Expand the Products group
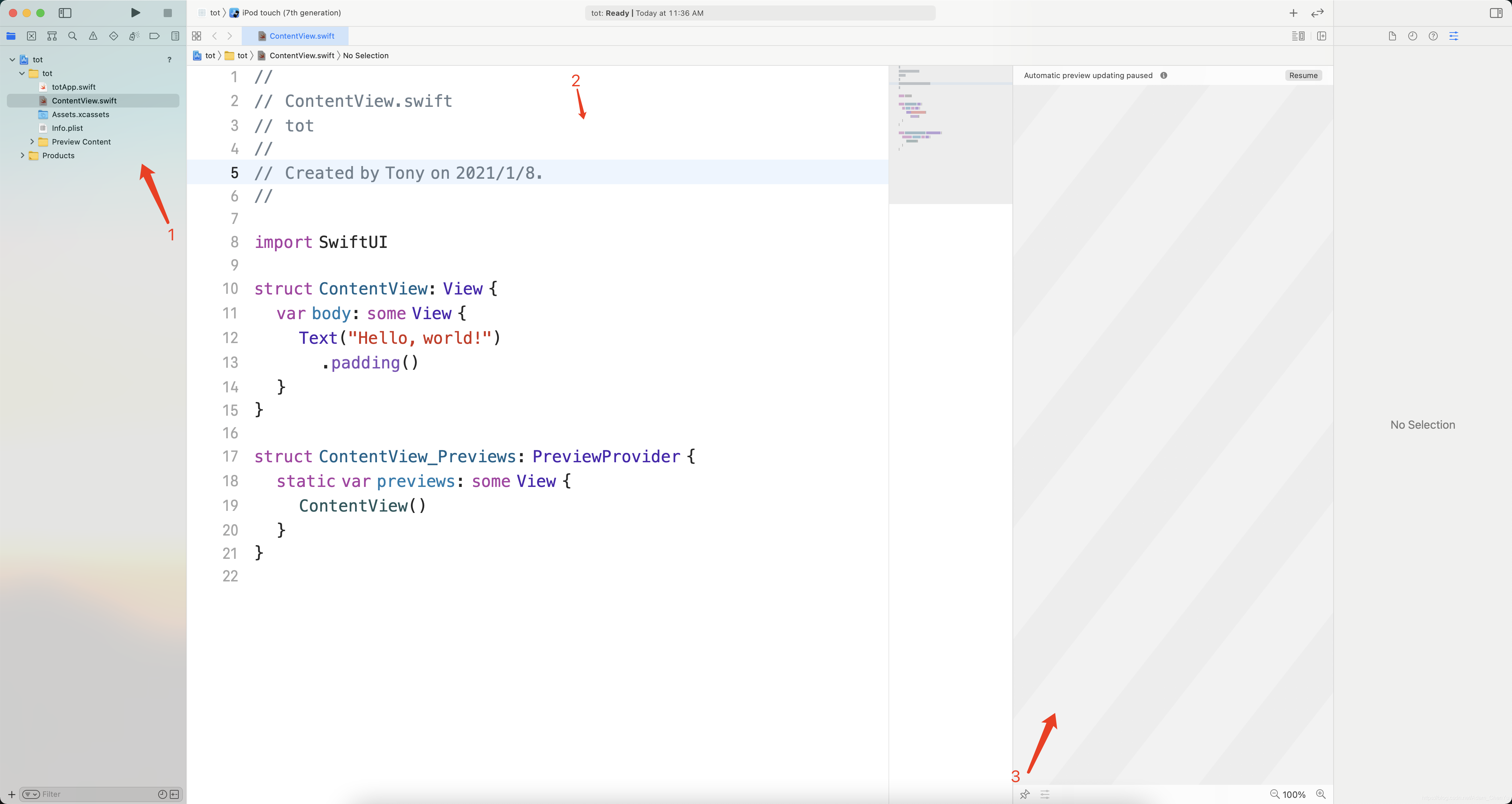 pos(22,155)
